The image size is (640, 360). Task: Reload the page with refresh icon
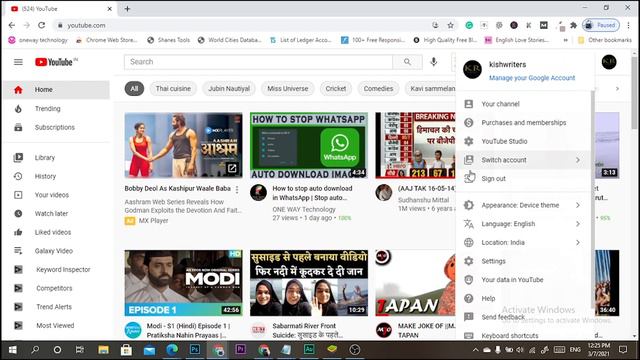coord(42,25)
